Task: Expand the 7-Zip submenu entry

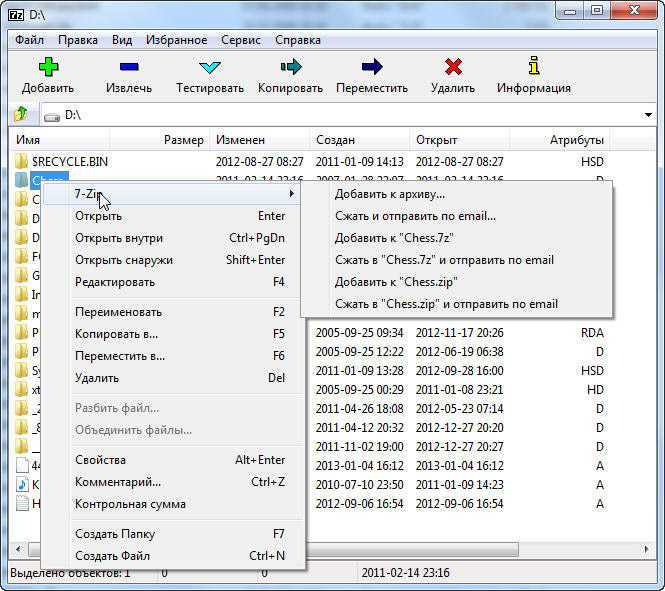Action: click(x=172, y=194)
